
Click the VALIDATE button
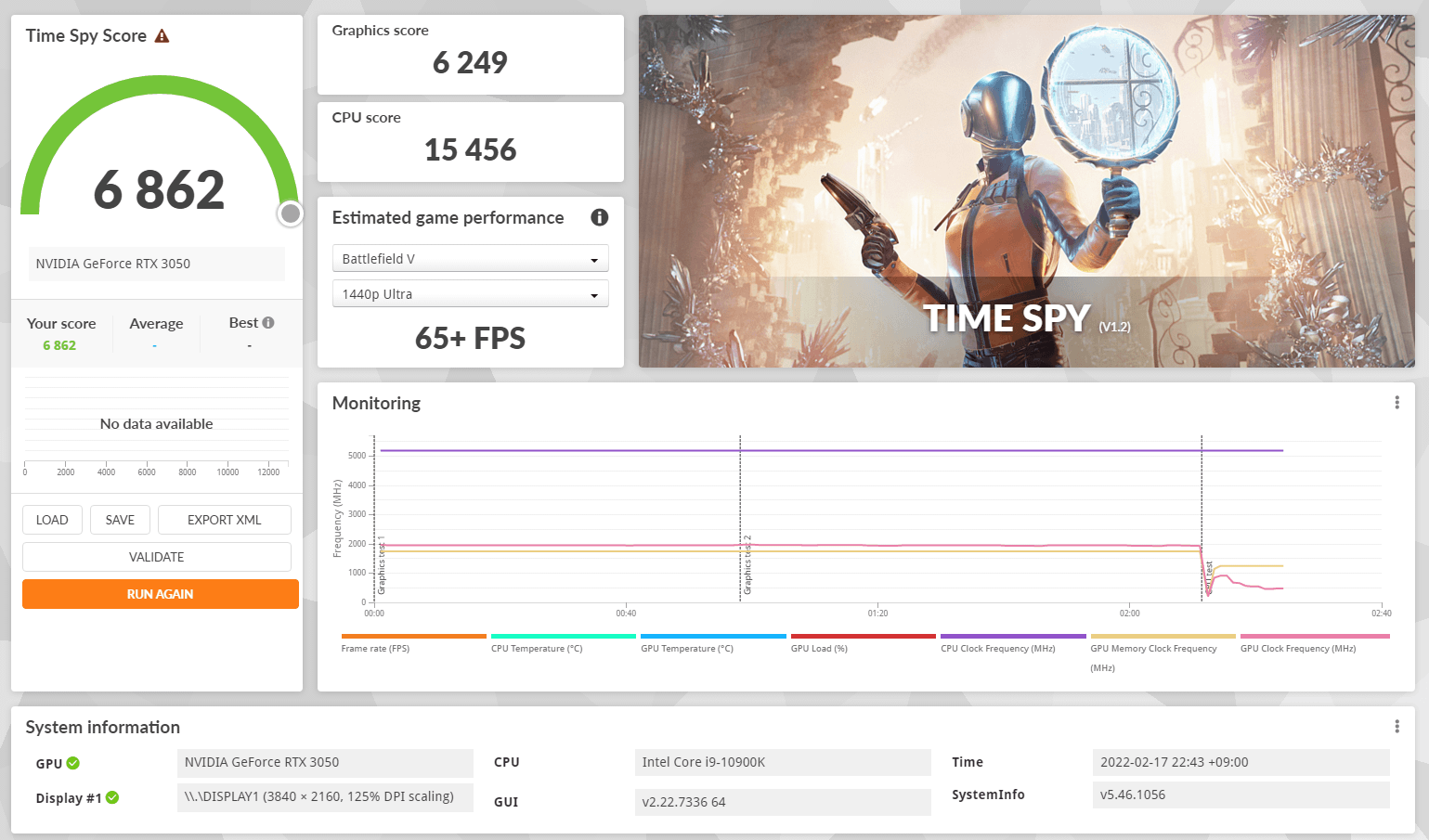click(157, 557)
